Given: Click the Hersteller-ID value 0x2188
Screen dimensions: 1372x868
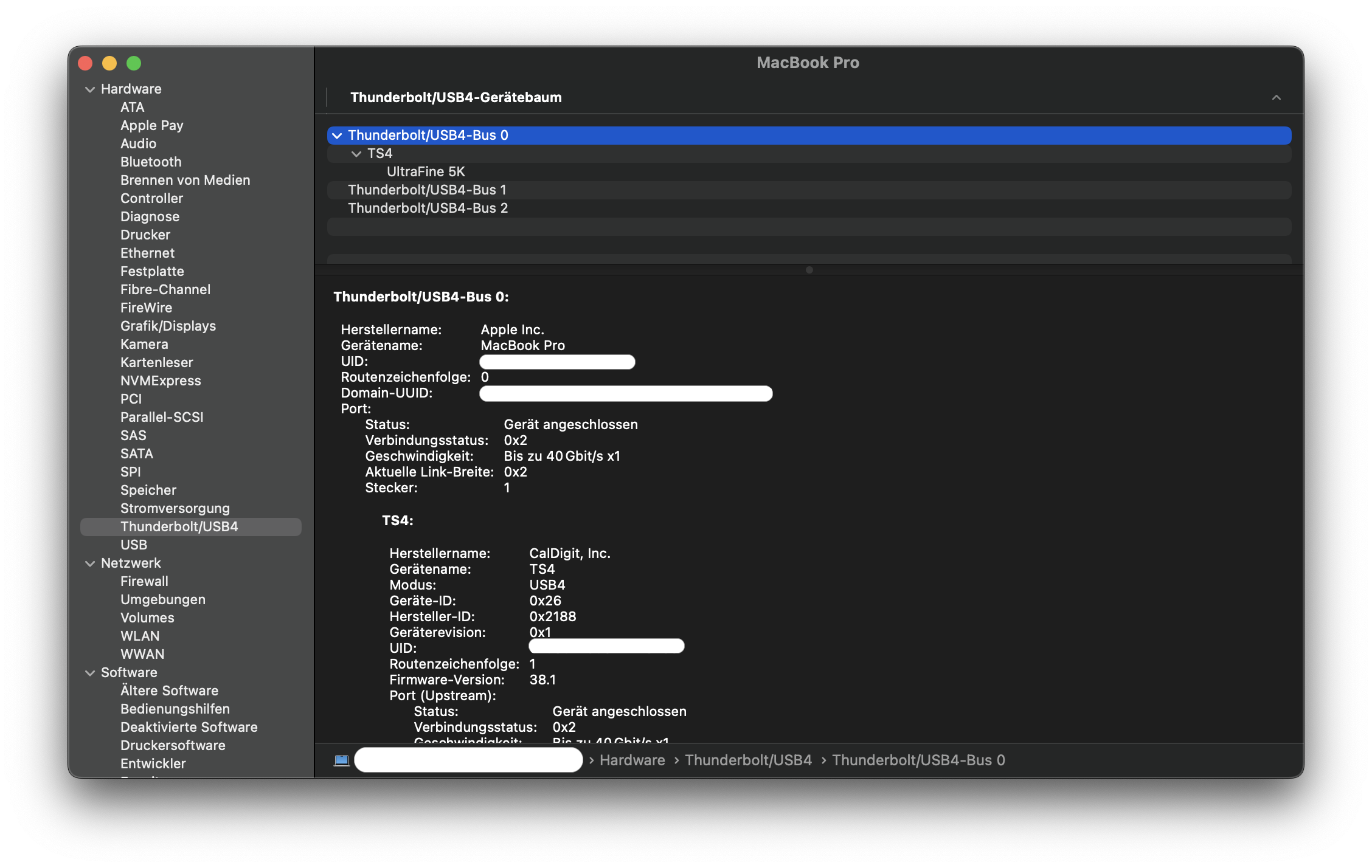Looking at the screenshot, I should pos(552,616).
